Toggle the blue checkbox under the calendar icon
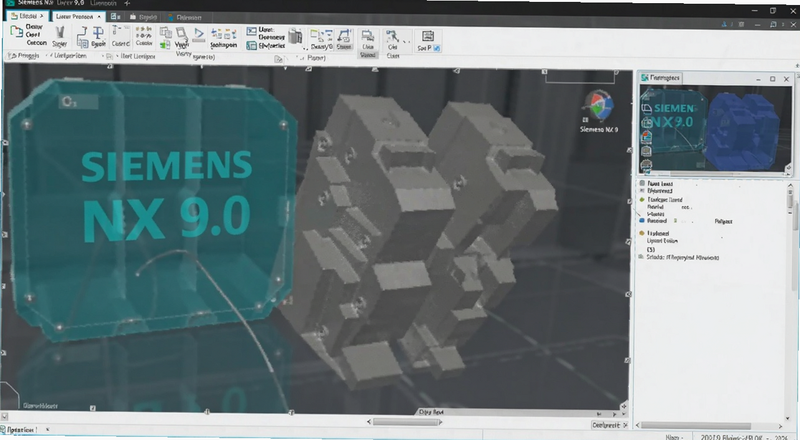 pyautogui.click(x=437, y=48)
